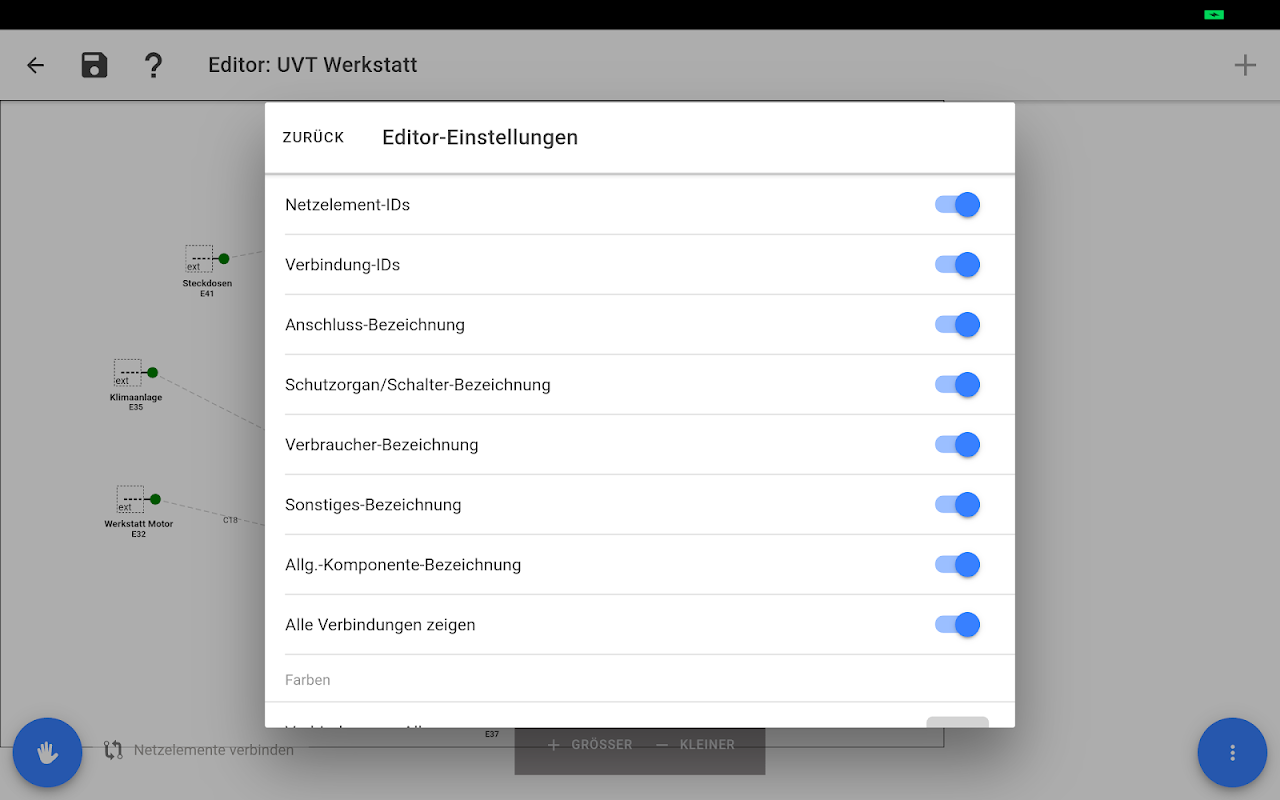Turn off Schutzorgan/Schalter-Bezeichnung switch
Image resolution: width=1280 pixels, height=800 pixels.
[957, 385]
